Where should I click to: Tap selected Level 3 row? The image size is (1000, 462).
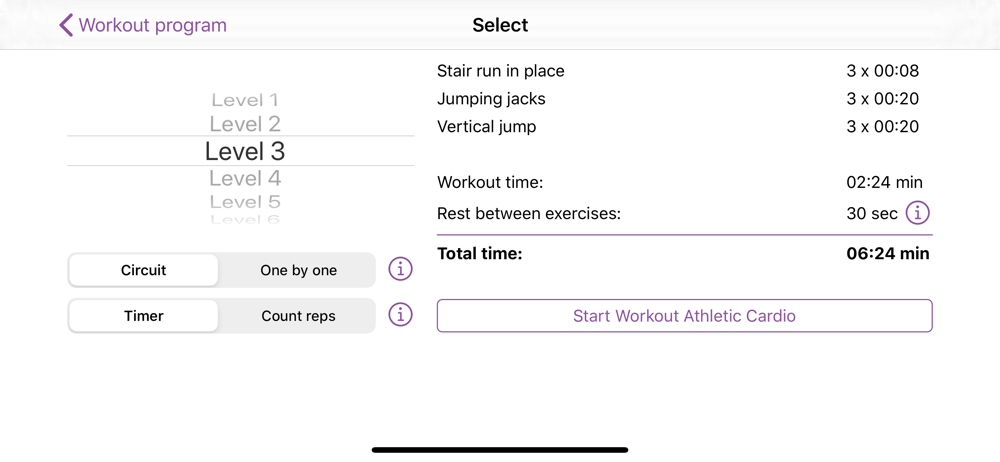pyautogui.click(x=244, y=151)
